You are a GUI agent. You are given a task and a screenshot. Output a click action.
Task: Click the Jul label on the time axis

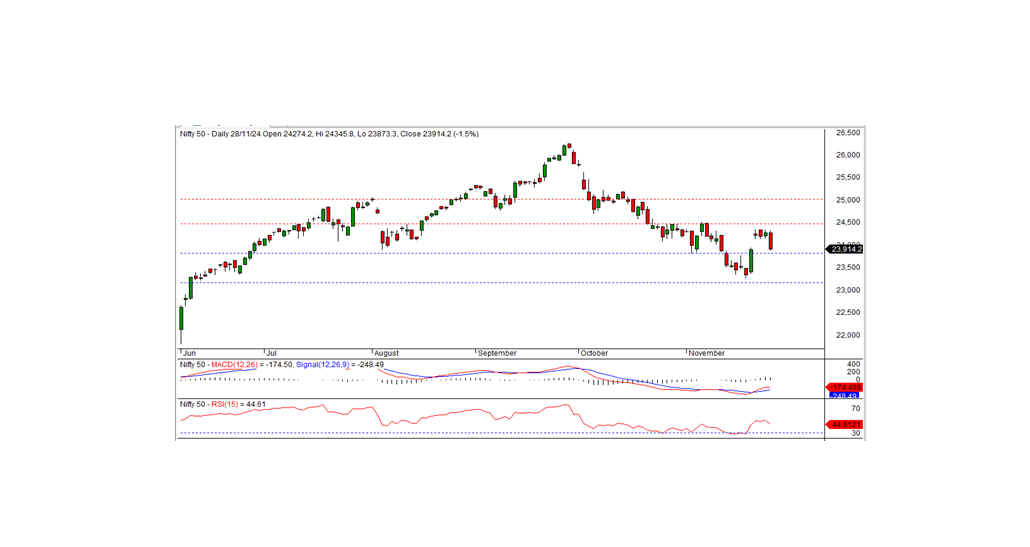pyautogui.click(x=271, y=353)
